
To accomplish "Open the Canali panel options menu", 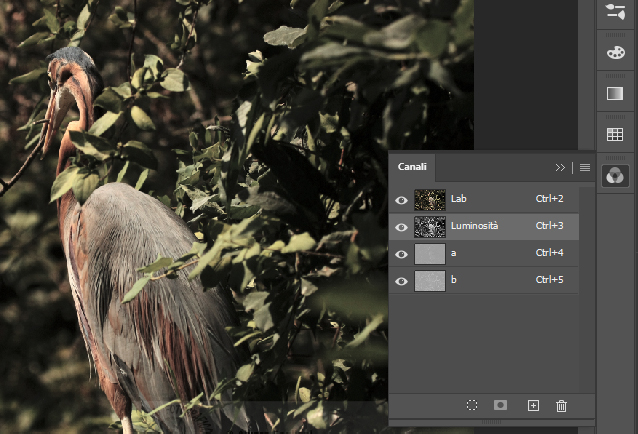I will point(585,168).
